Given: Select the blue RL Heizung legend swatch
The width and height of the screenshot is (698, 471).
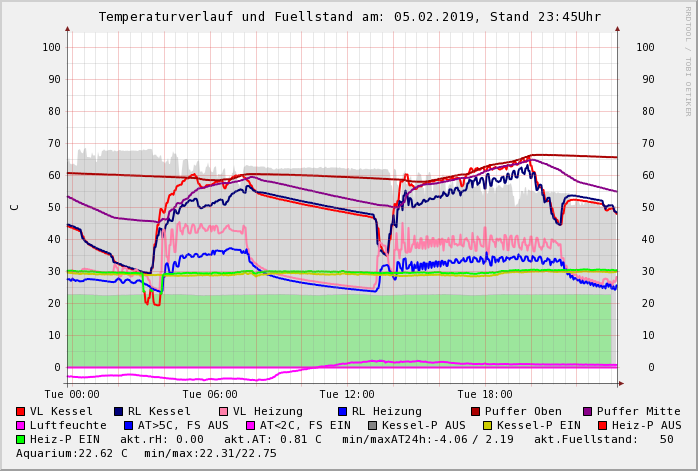Looking at the screenshot, I should (342, 412).
